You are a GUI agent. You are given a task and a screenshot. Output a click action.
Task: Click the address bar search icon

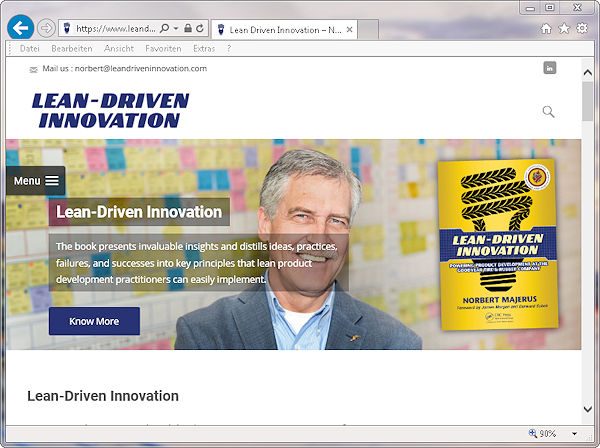coord(163,29)
